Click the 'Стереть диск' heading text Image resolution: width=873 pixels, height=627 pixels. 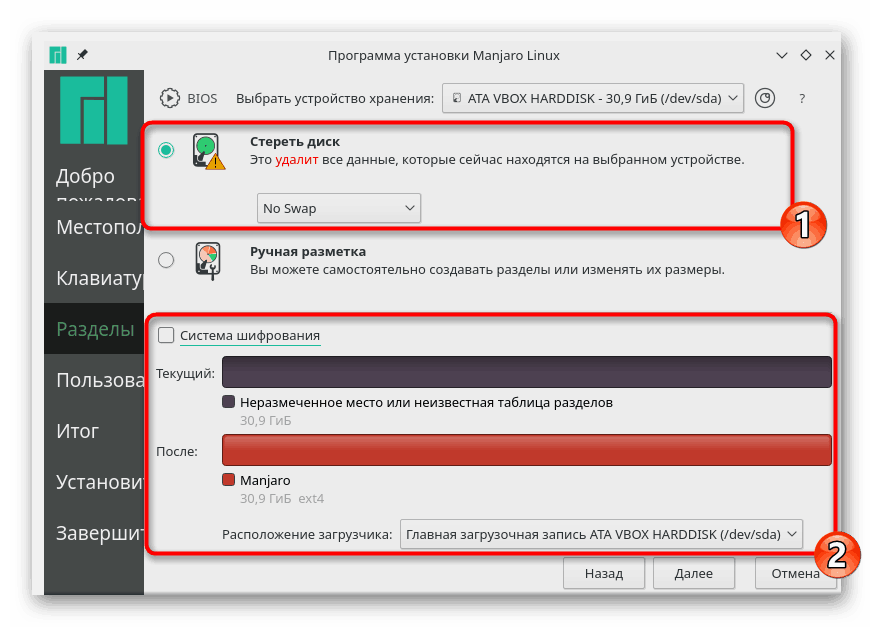295,141
